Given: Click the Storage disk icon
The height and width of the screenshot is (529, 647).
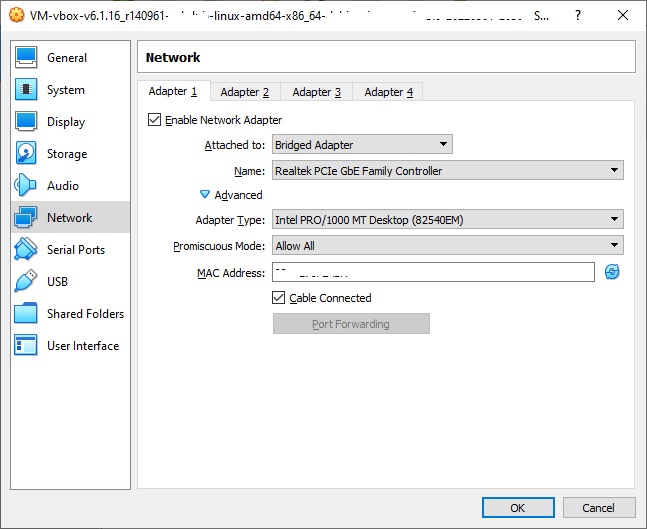Looking at the screenshot, I should point(26,153).
